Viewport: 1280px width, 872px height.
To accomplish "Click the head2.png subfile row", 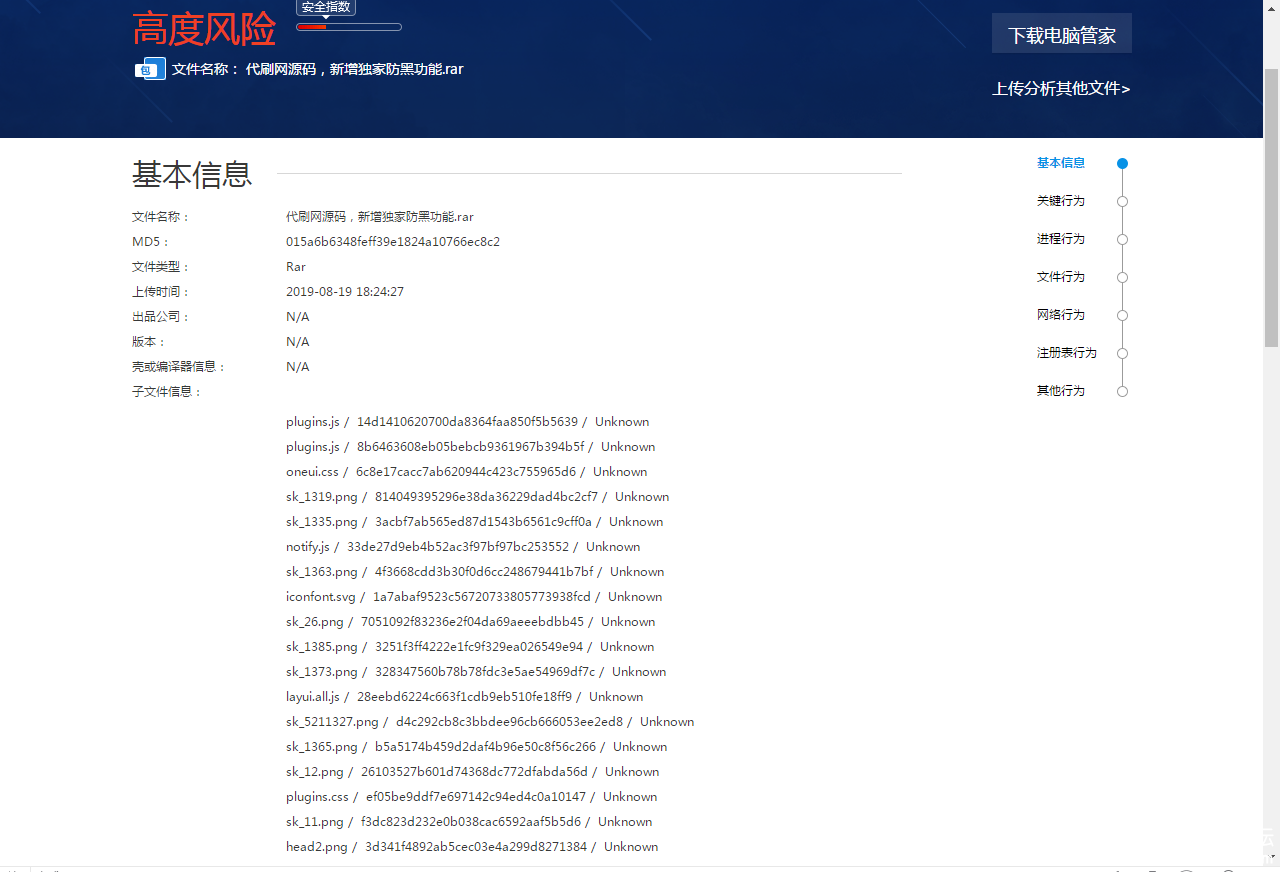I will 472,847.
